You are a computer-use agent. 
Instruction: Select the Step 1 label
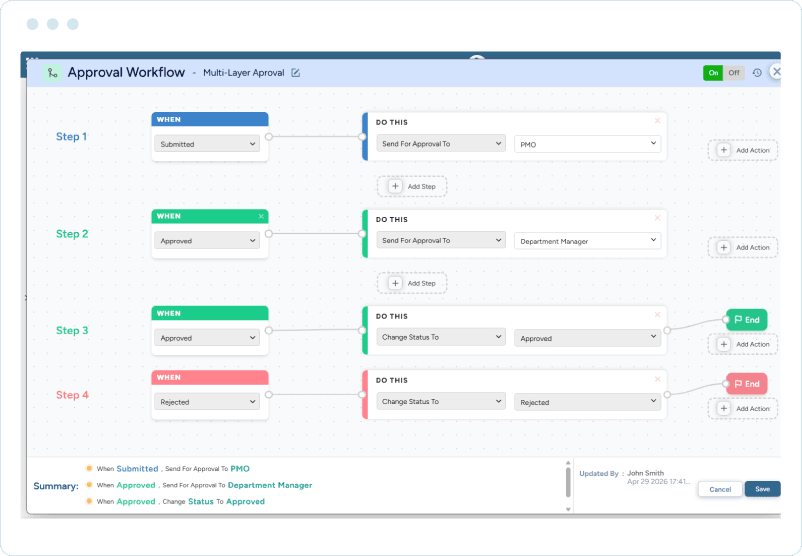click(x=71, y=137)
